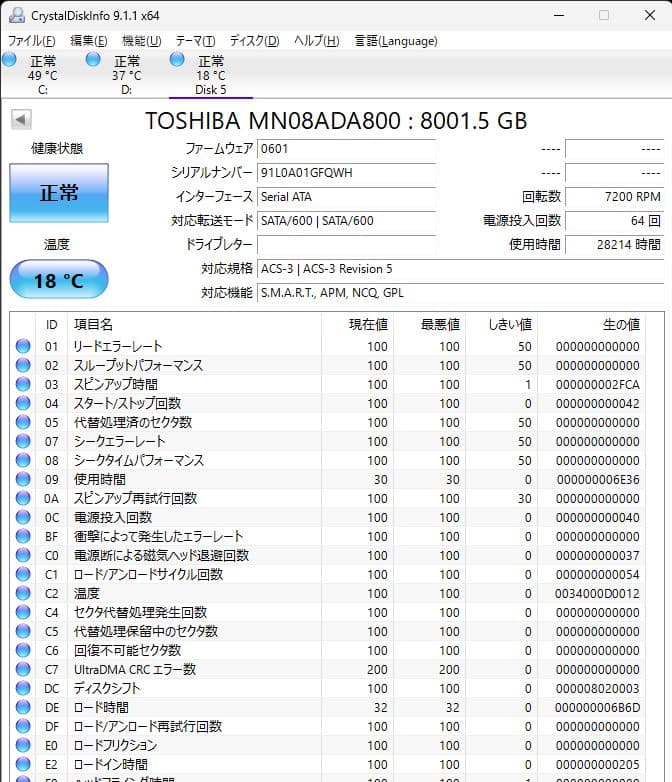672x782 pixels.
Task: Click status icon for DE ロード時間
Action: [23, 707]
